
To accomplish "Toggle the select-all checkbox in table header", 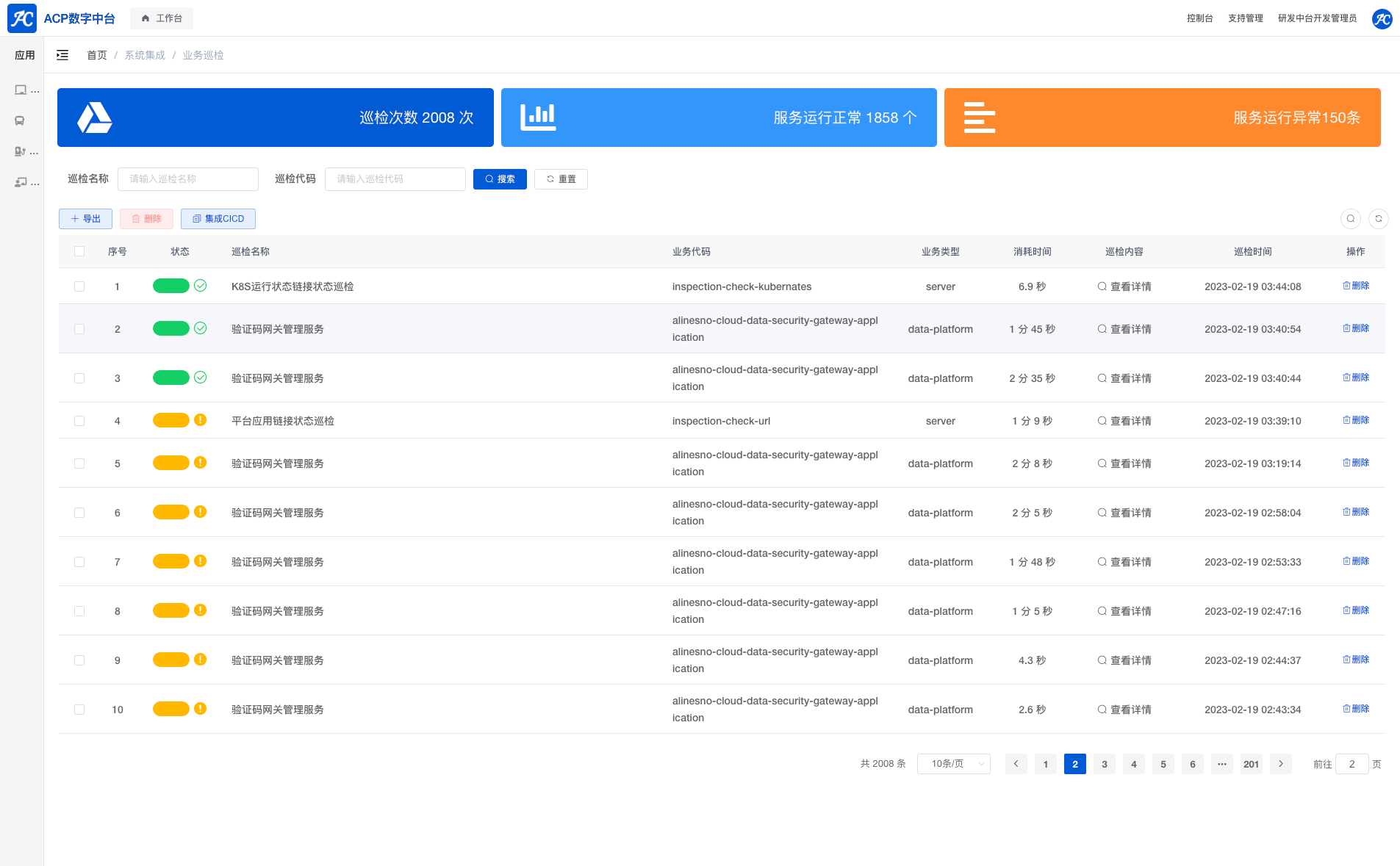I will (x=79, y=252).
